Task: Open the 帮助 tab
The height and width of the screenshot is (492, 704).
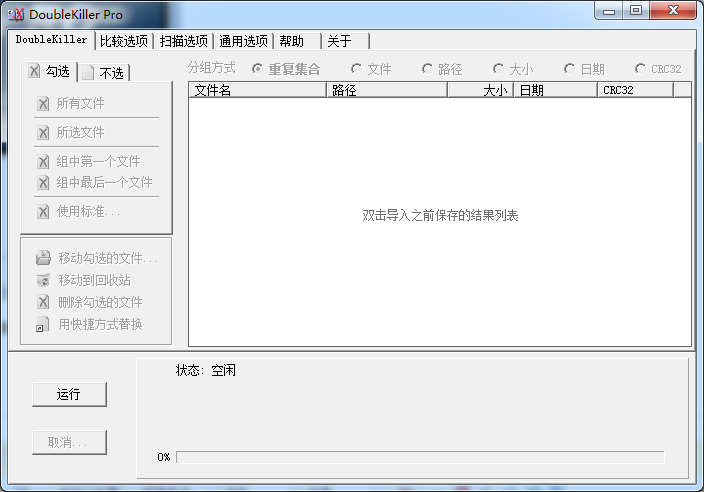Action: [x=297, y=41]
